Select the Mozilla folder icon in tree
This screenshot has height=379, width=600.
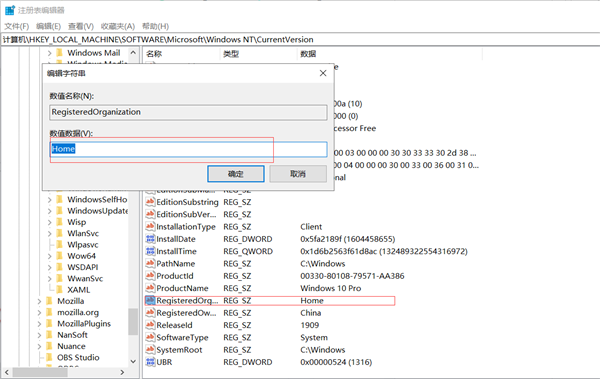tap(49, 301)
